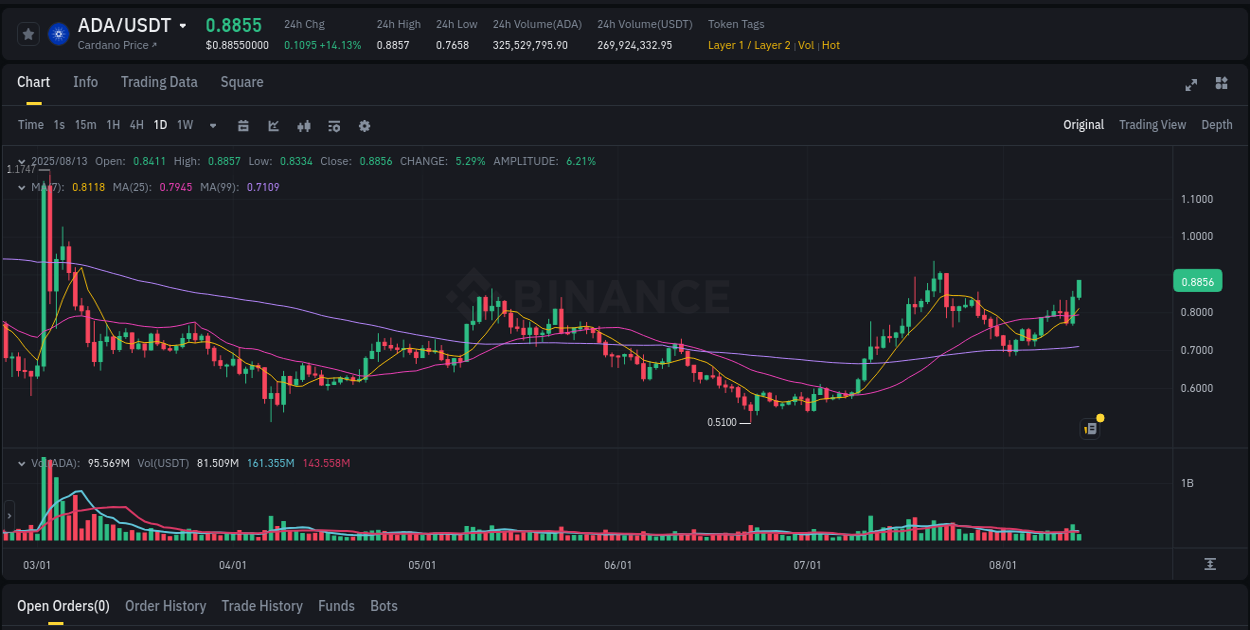Image resolution: width=1250 pixels, height=630 pixels.
Task: Open the time interval calendar icon
Action: (244, 125)
